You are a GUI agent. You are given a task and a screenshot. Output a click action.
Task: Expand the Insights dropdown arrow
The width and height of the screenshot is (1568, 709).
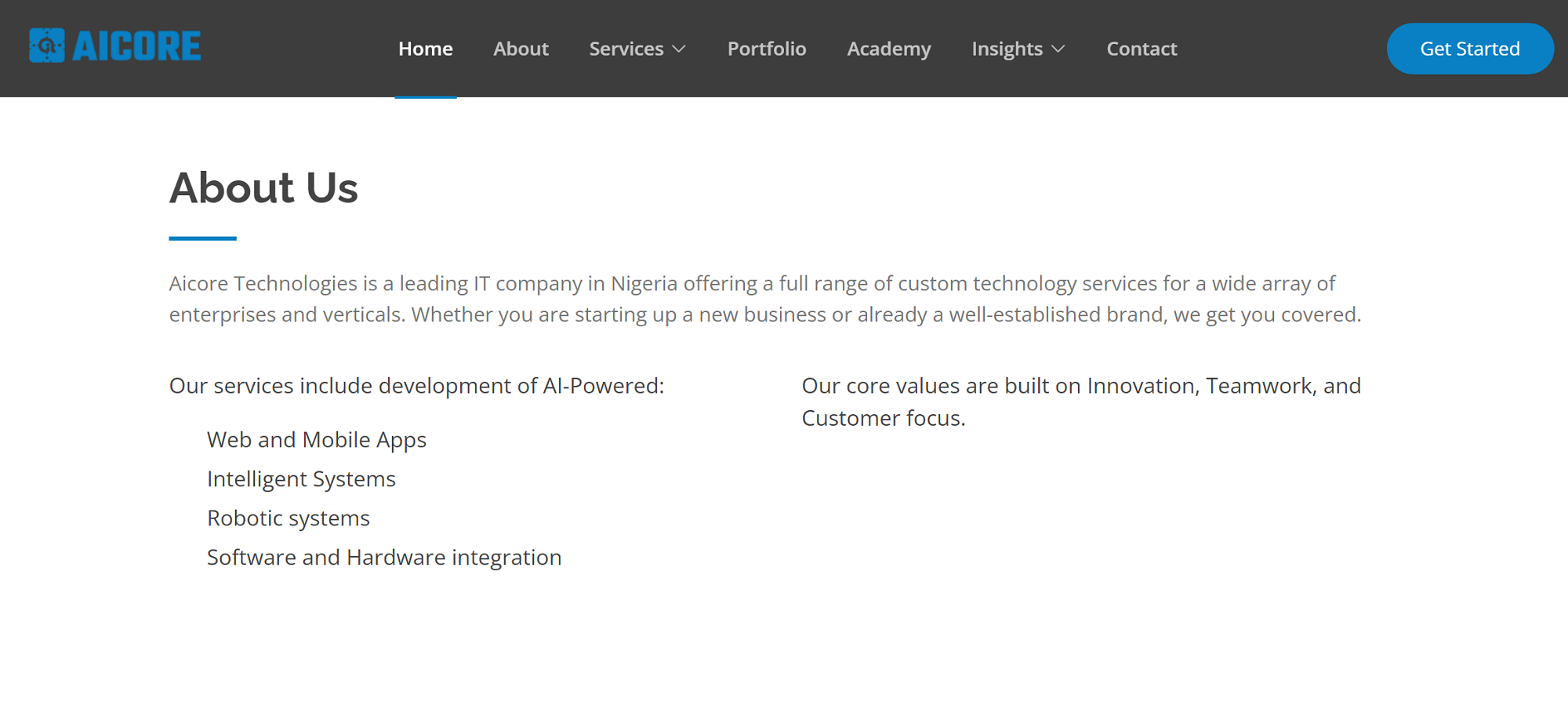[x=1058, y=49]
